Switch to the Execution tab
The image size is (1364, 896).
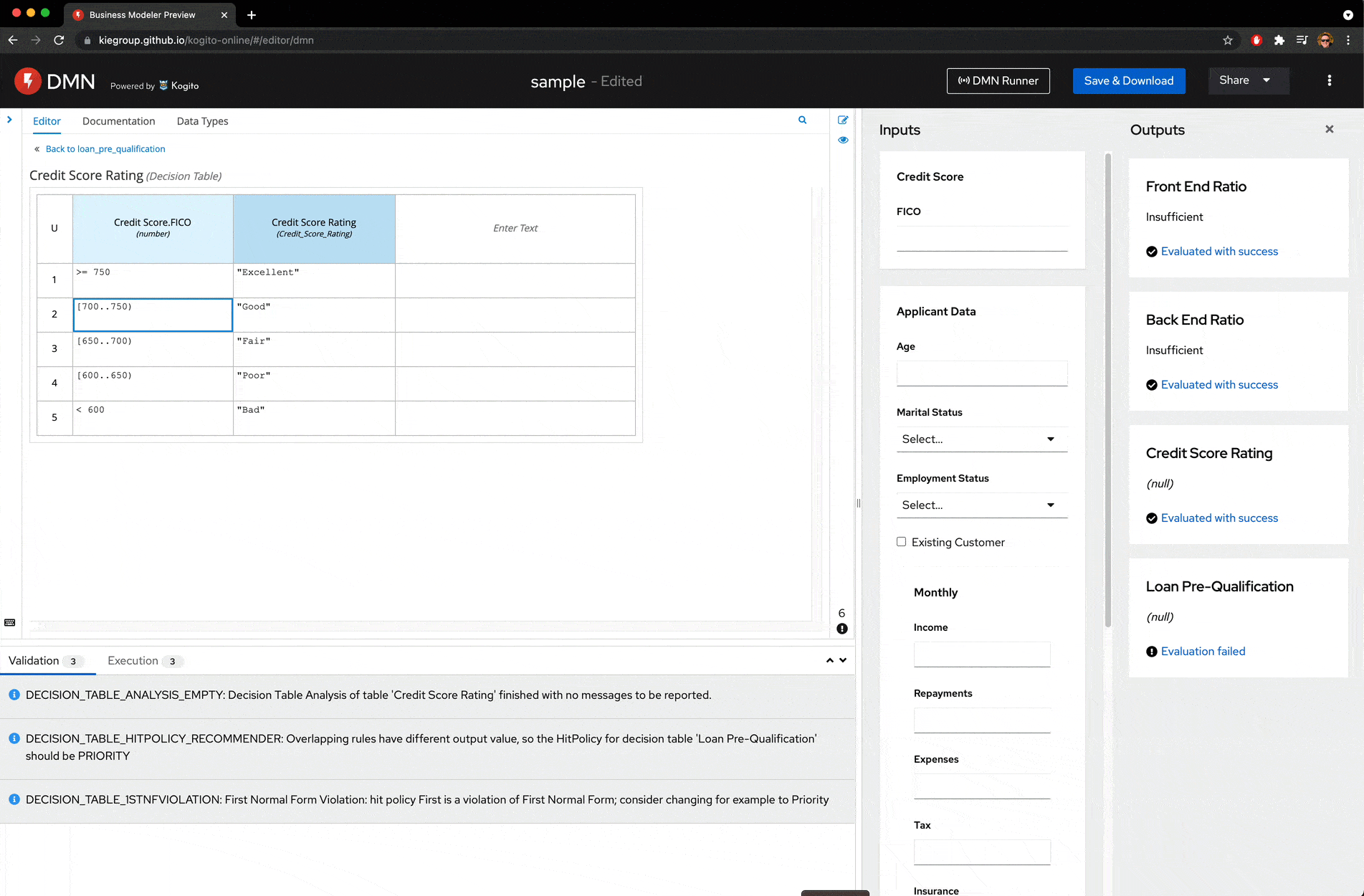point(134,661)
